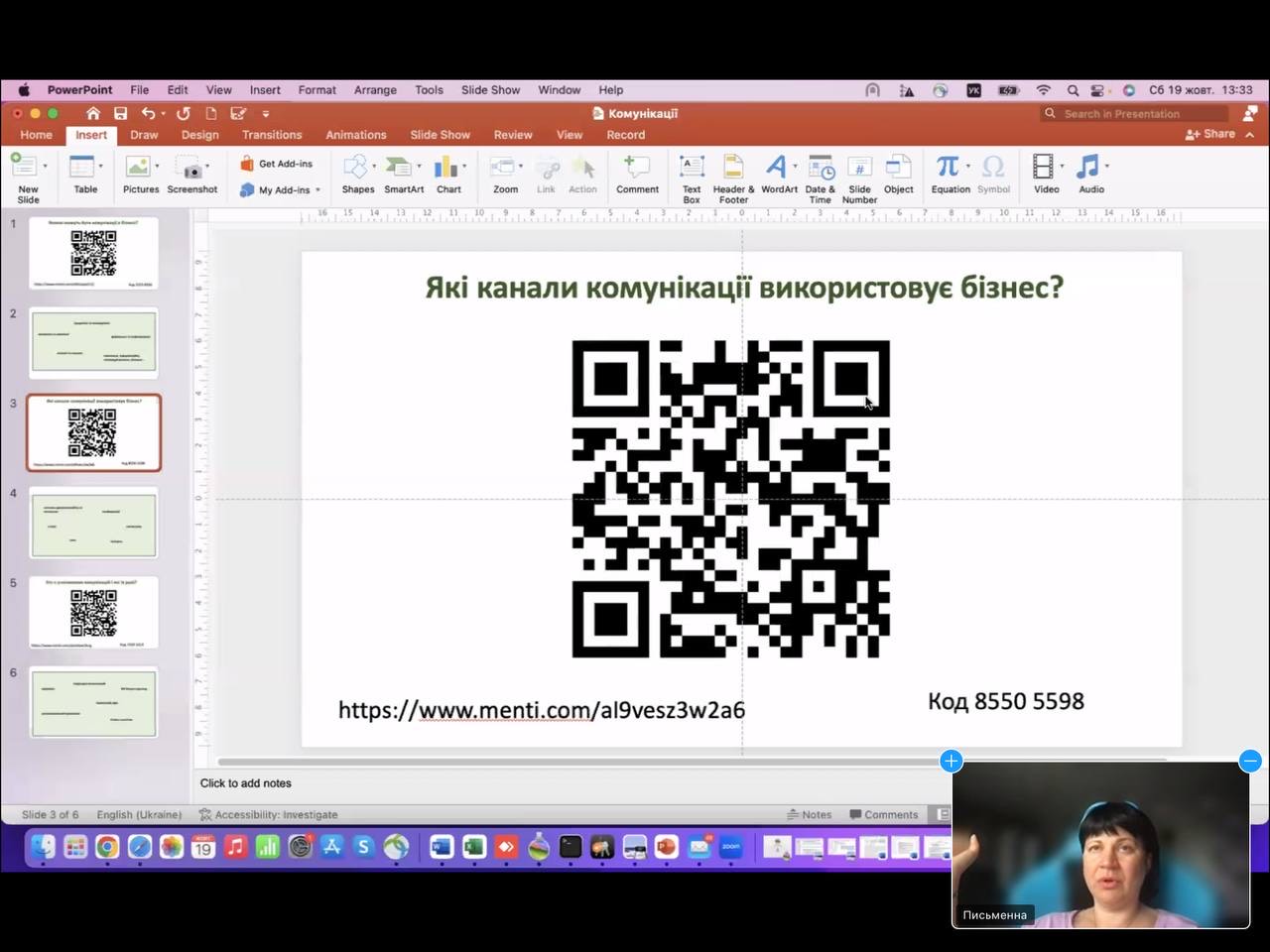1270x952 pixels.
Task: Select slide 5 thumbnail
Action: point(93,613)
